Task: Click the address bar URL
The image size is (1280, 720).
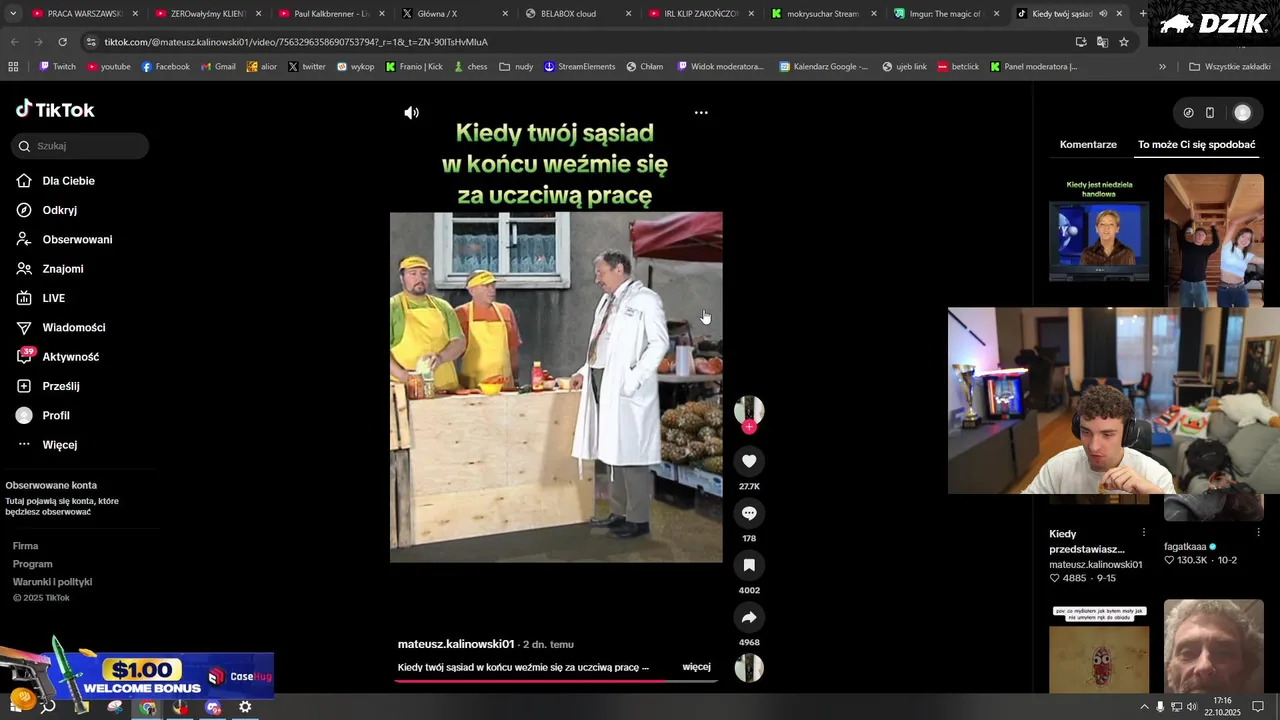Action: (296, 42)
